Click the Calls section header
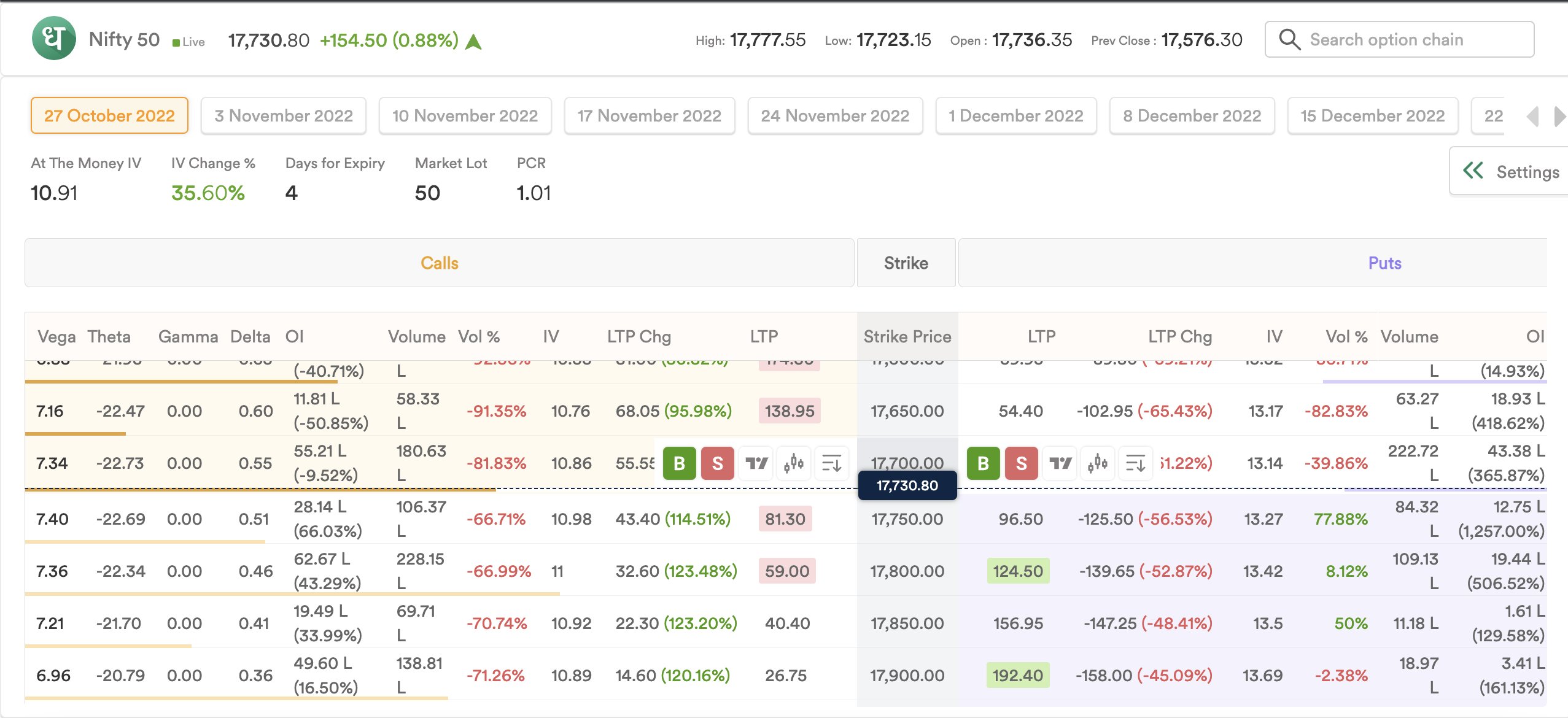1568x718 pixels. (439, 263)
